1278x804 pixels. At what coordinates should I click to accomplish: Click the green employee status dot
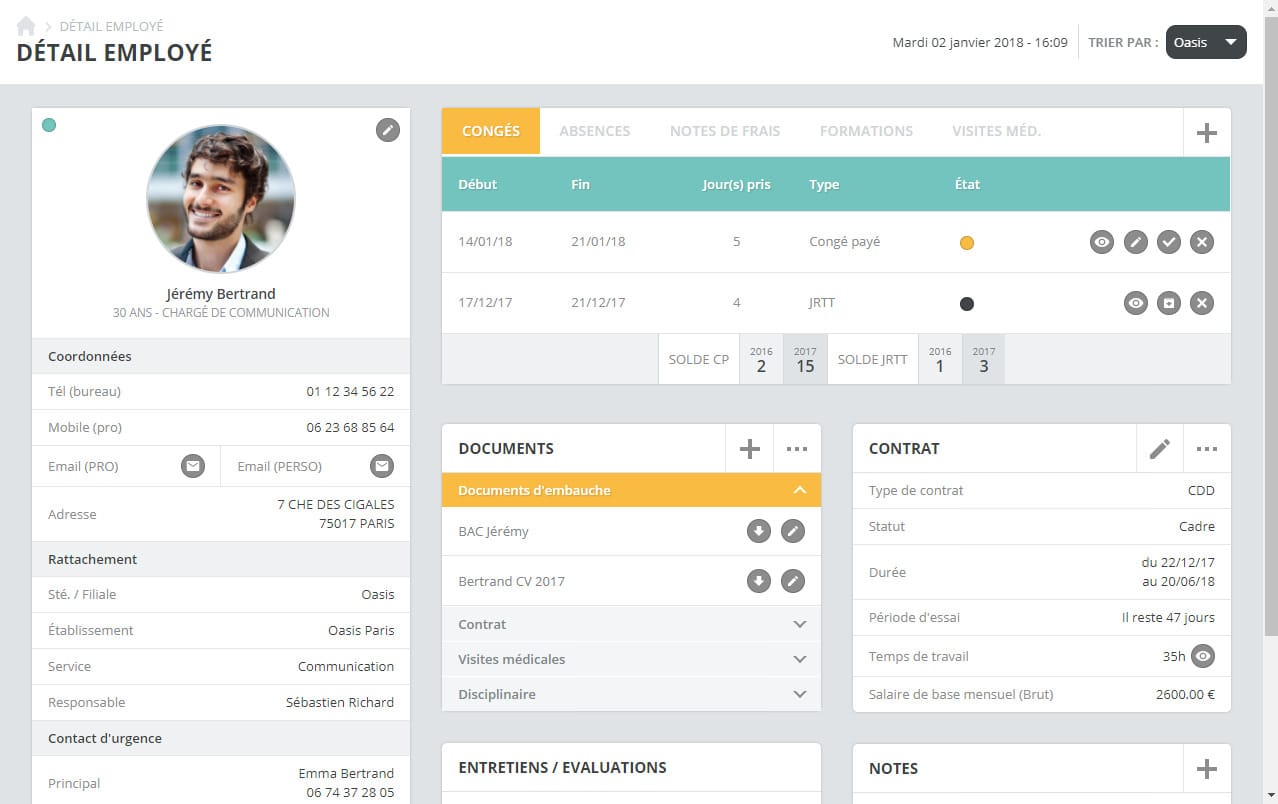(49, 125)
